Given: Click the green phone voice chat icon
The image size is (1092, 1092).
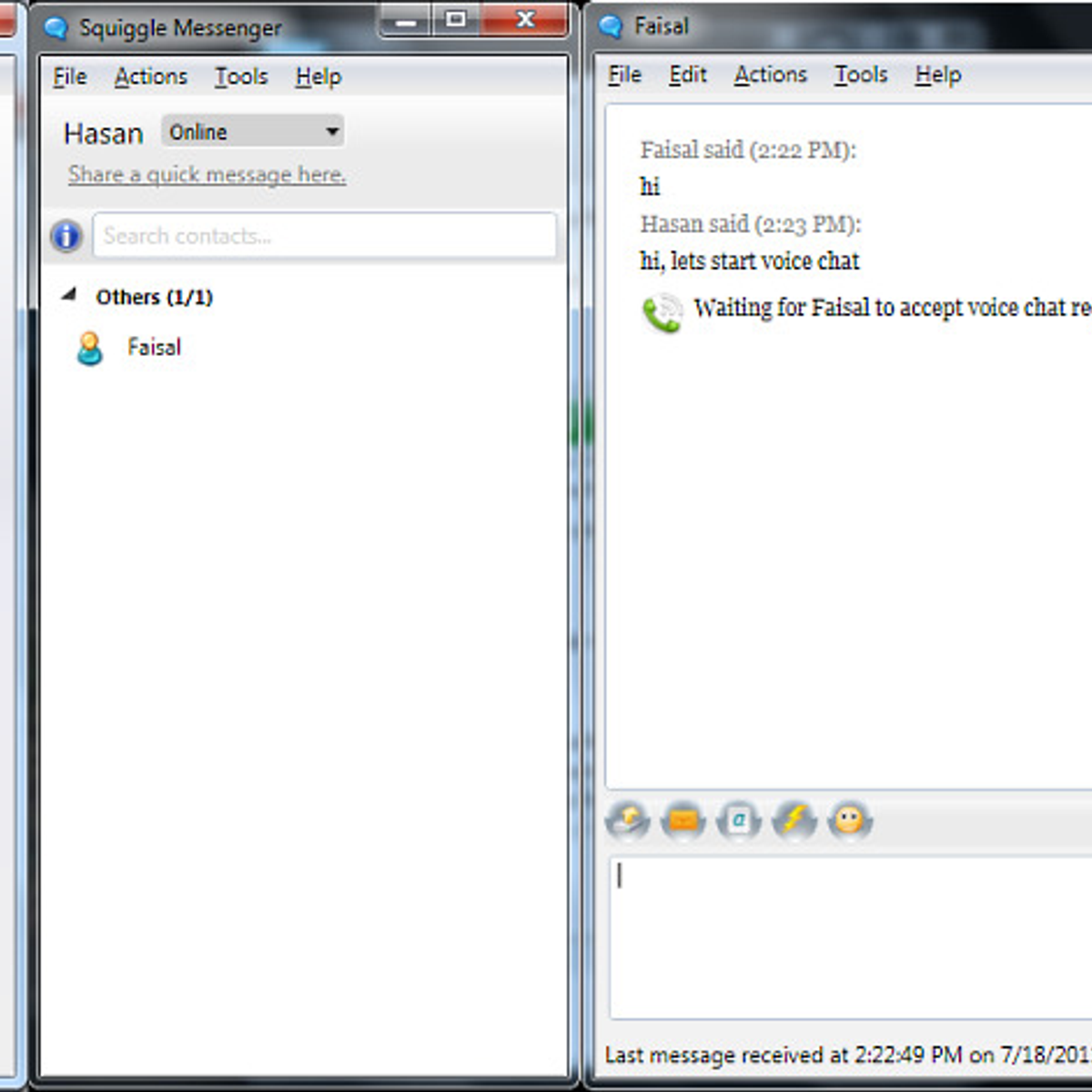Looking at the screenshot, I should pyautogui.click(x=662, y=312).
